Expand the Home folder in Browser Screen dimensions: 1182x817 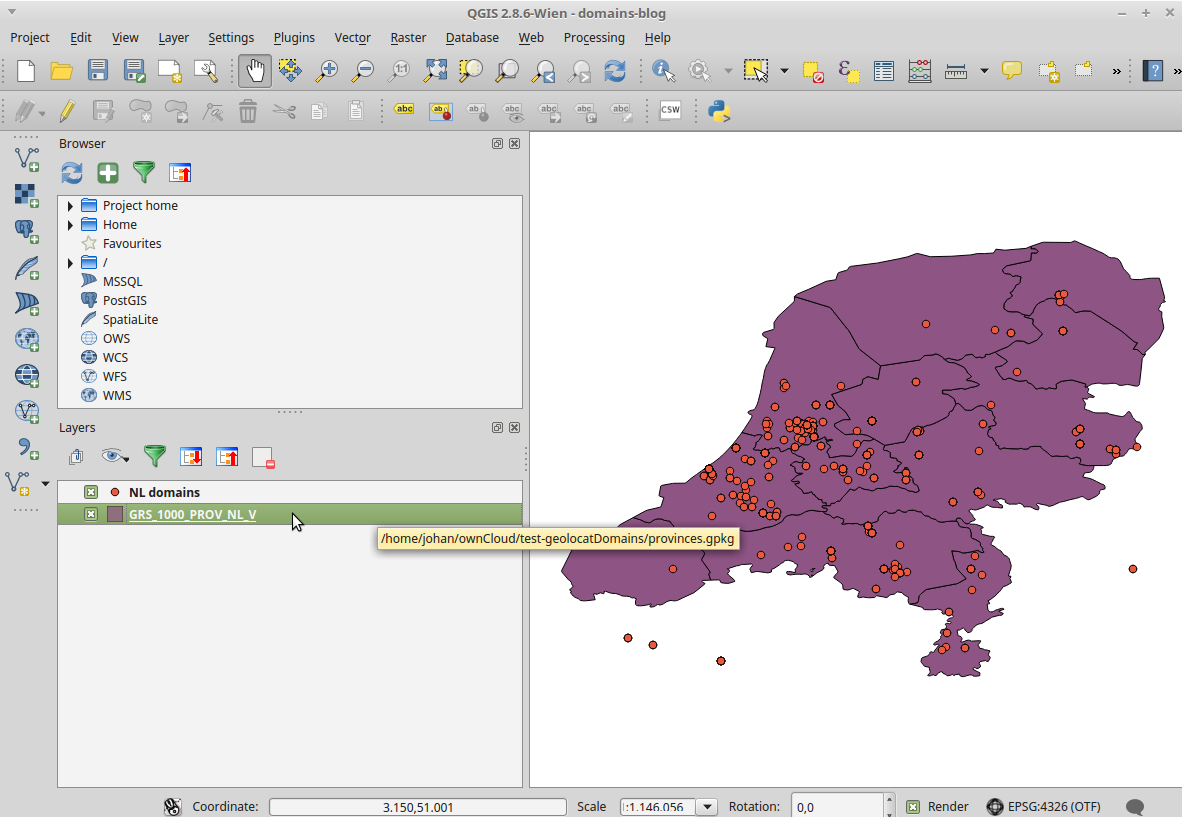click(x=70, y=225)
